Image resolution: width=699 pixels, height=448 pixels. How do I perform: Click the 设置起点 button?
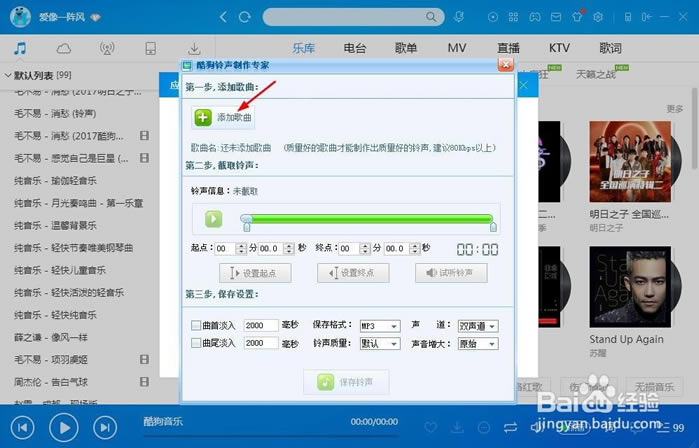255,273
